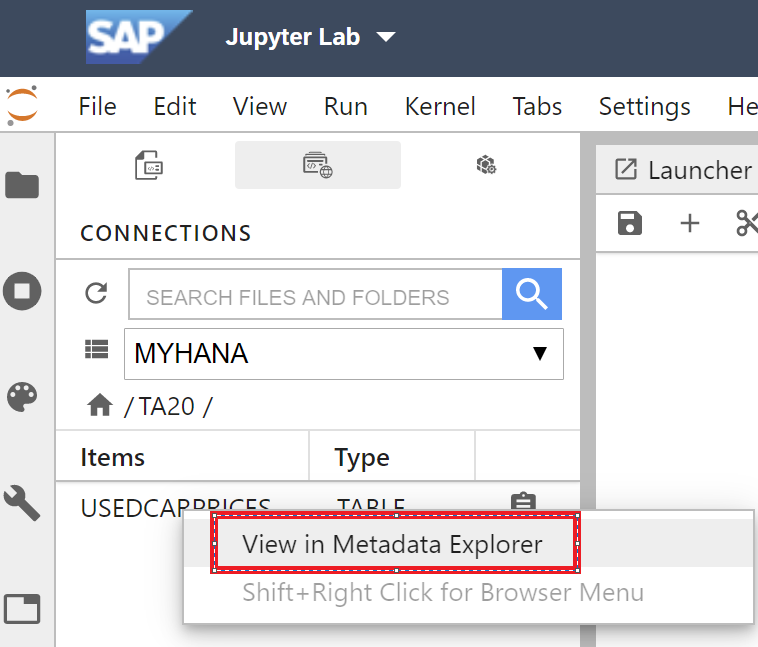Click the clipboard icon for USEDCARPRICES
758x647 pixels.
coord(523,501)
